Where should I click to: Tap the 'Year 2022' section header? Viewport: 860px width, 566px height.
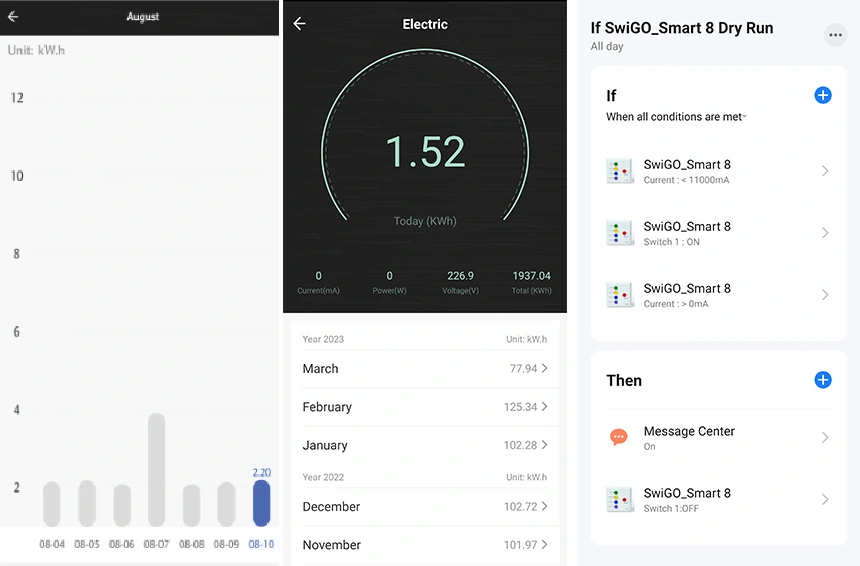point(323,477)
